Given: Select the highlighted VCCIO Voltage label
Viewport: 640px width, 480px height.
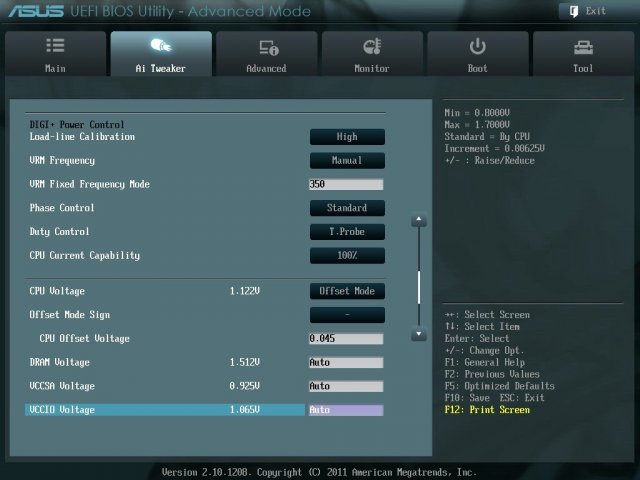Looking at the screenshot, I should tap(62, 410).
